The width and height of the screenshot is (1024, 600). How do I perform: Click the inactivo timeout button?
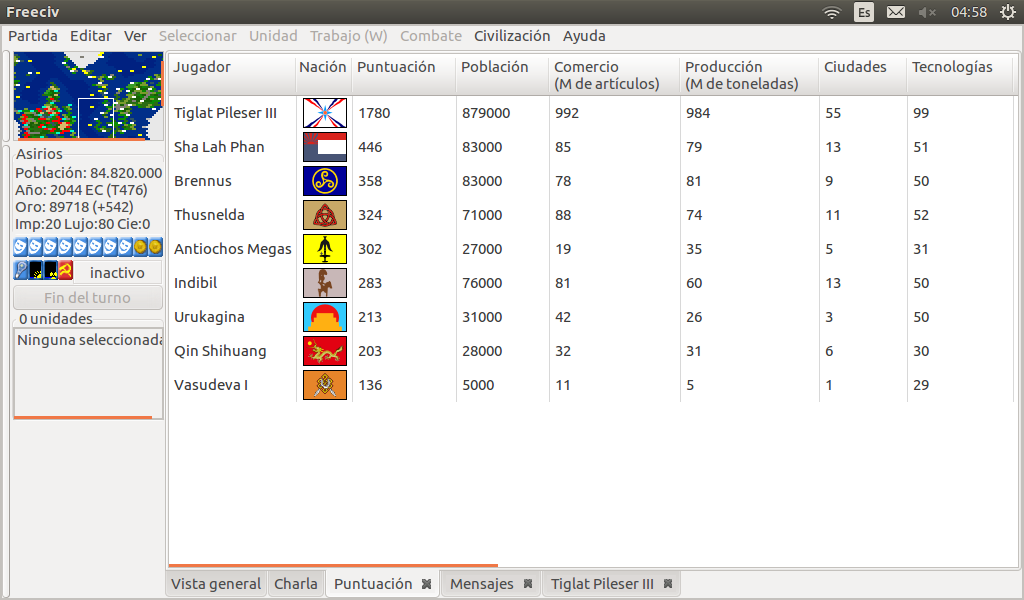(x=117, y=272)
